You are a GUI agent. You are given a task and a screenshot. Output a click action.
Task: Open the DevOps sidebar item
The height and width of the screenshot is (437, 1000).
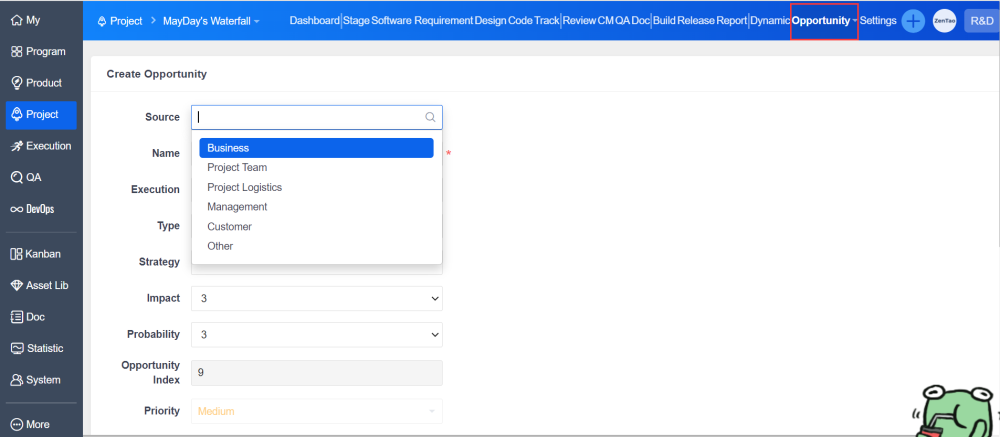(33, 209)
